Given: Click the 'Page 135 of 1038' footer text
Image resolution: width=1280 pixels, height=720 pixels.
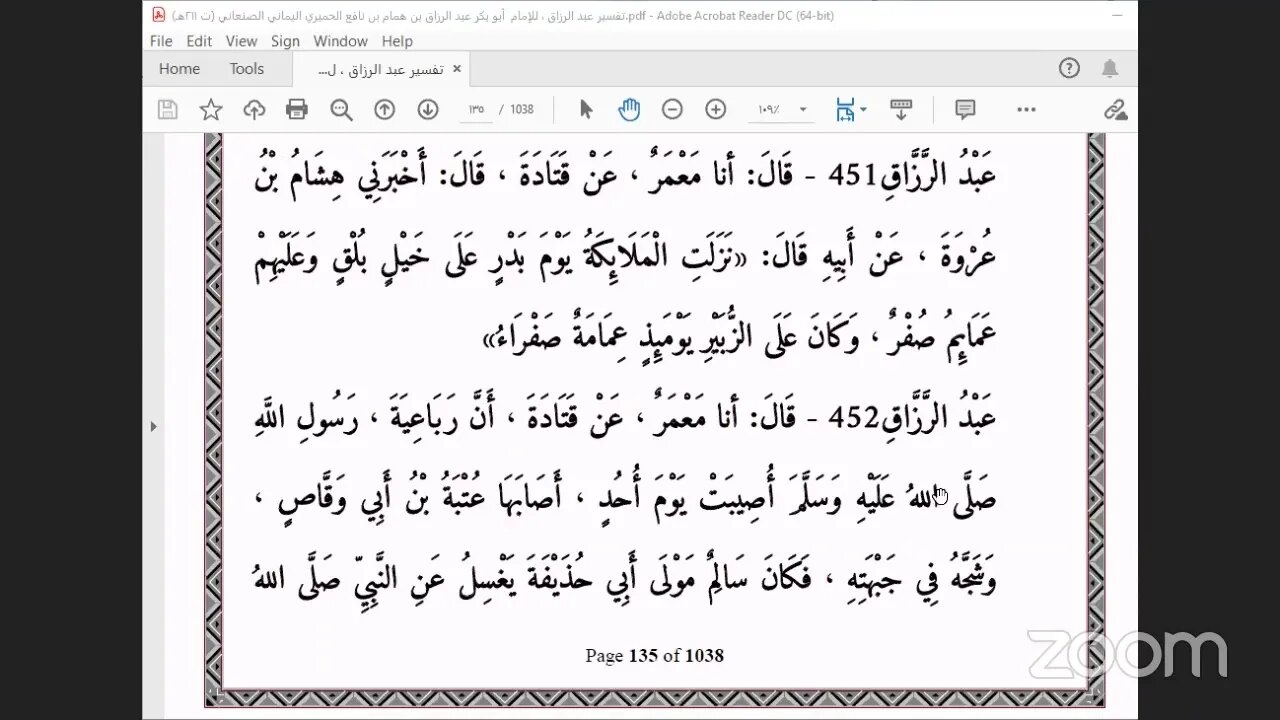Looking at the screenshot, I should point(654,656).
